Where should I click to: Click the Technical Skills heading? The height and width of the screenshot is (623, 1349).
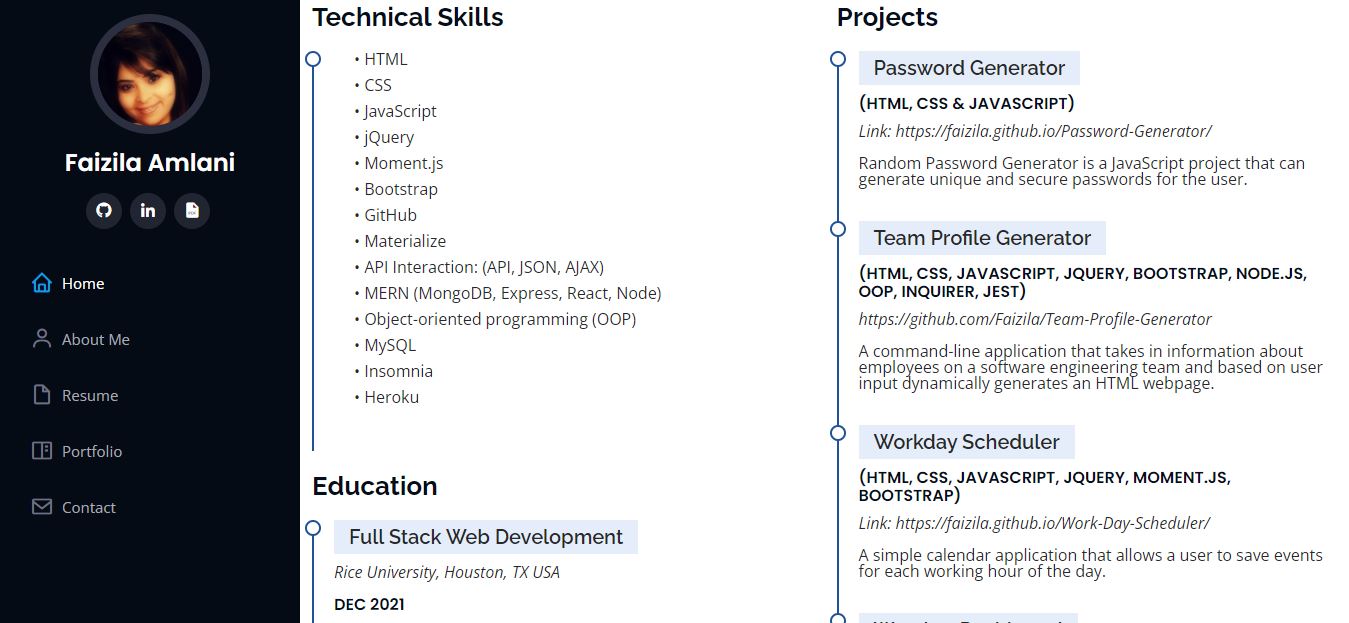tap(408, 17)
